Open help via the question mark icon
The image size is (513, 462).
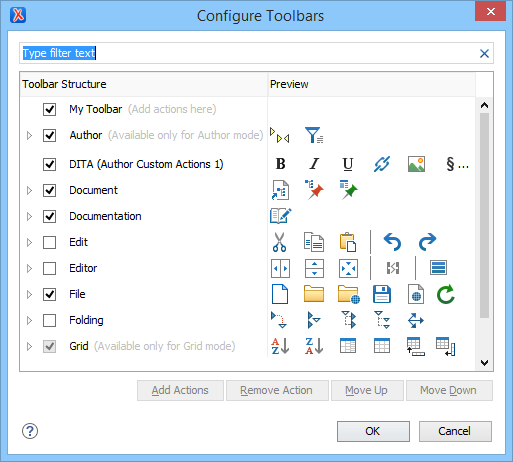coord(30,431)
